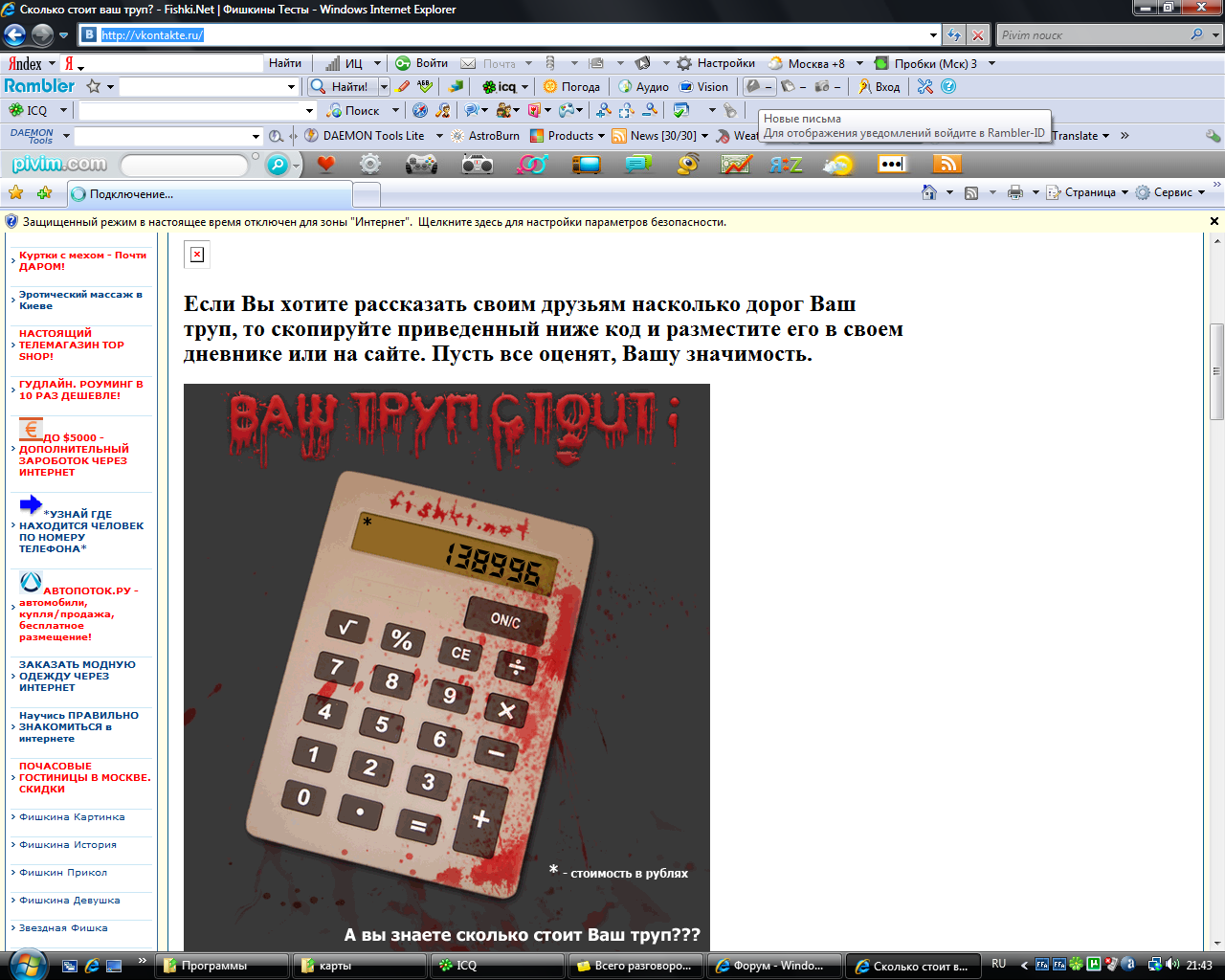Viewport: 1225px width, 980px height.
Task: Click the Rambler help question mark icon
Action: tap(948, 86)
